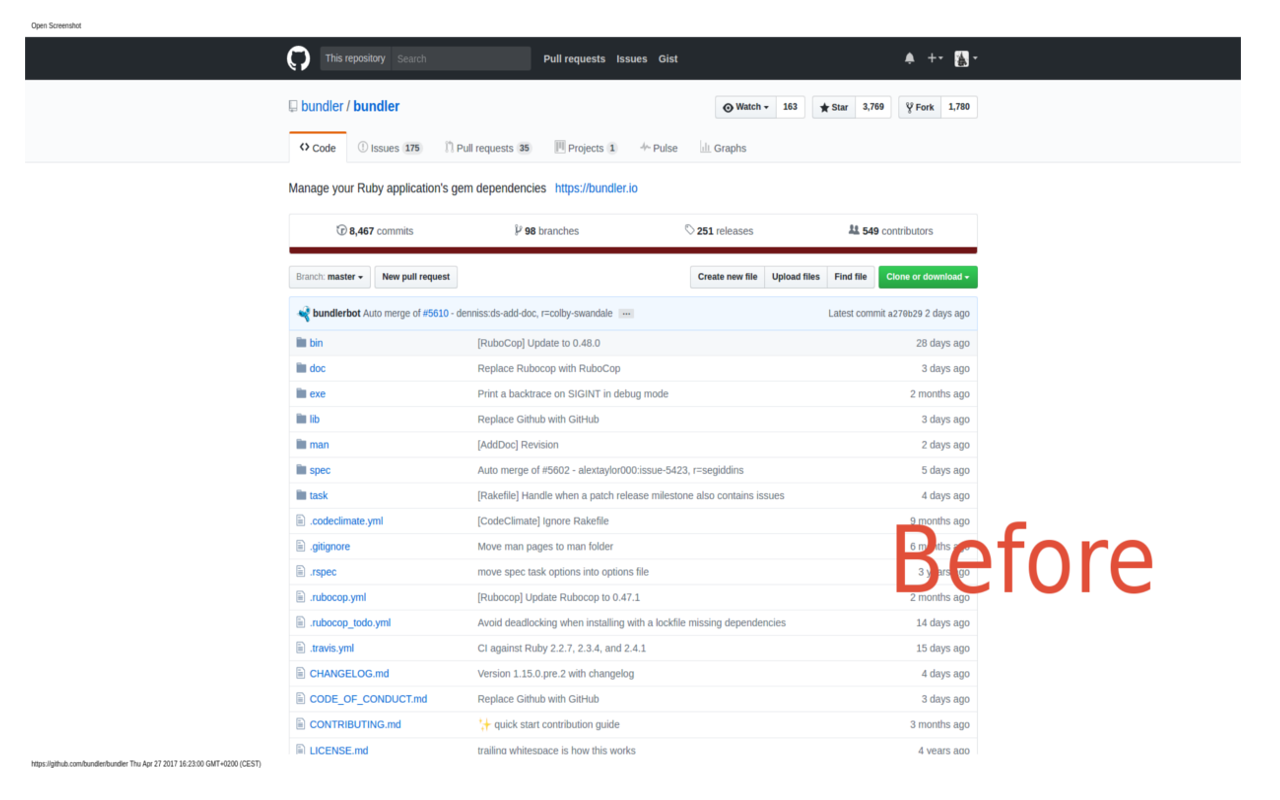The width and height of the screenshot is (1280, 800).
Task: Open Pull requests in the top navigation
Action: [x=574, y=59]
